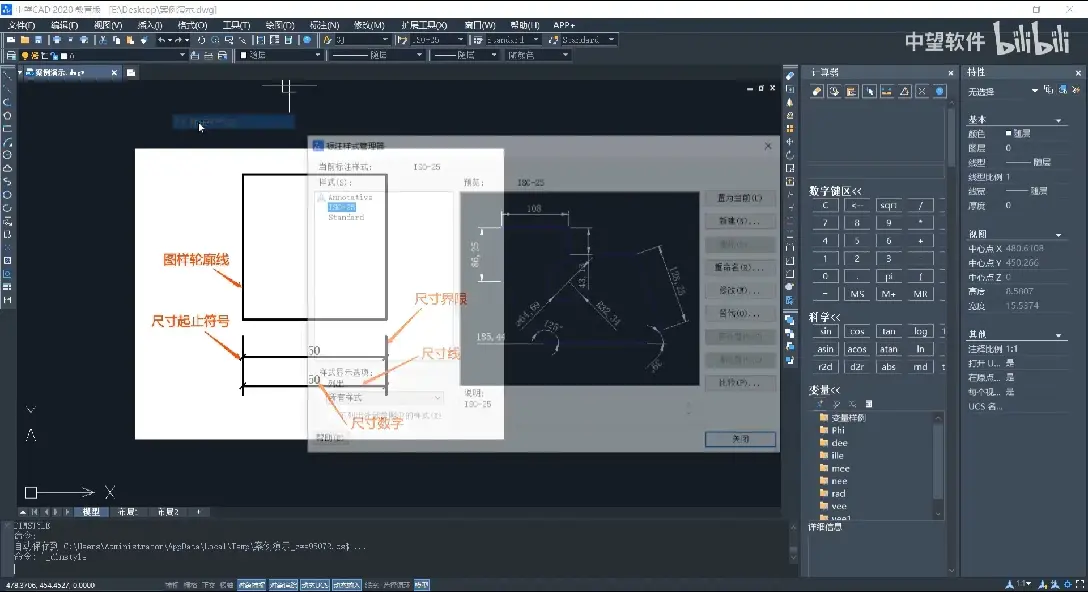Click the calculator C clear key
The image size is (1088, 592).
pyautogui.click(x=825, y=205)
